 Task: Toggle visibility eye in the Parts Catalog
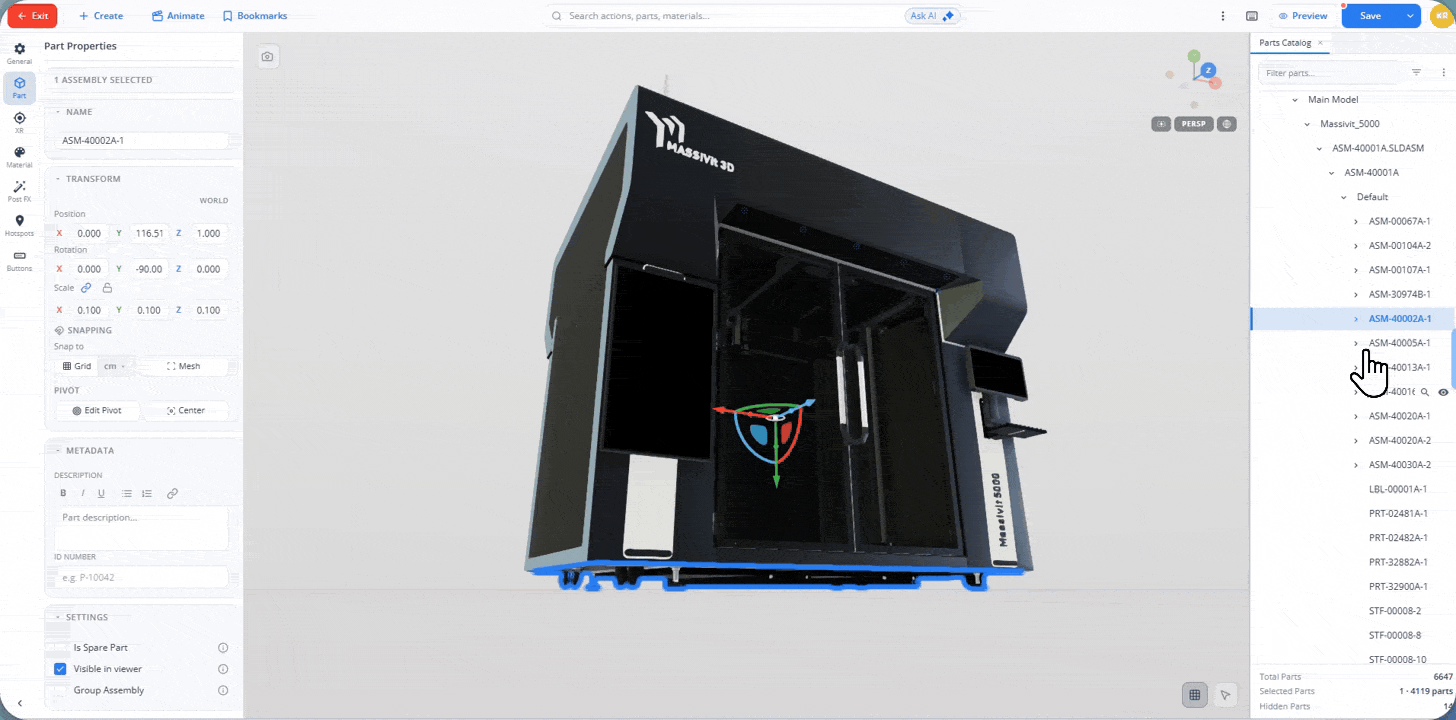click(x=1443, y=392)
